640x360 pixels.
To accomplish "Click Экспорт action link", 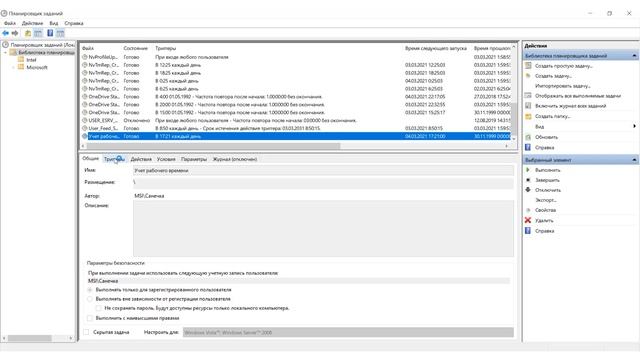I will [x=546, y=200].
